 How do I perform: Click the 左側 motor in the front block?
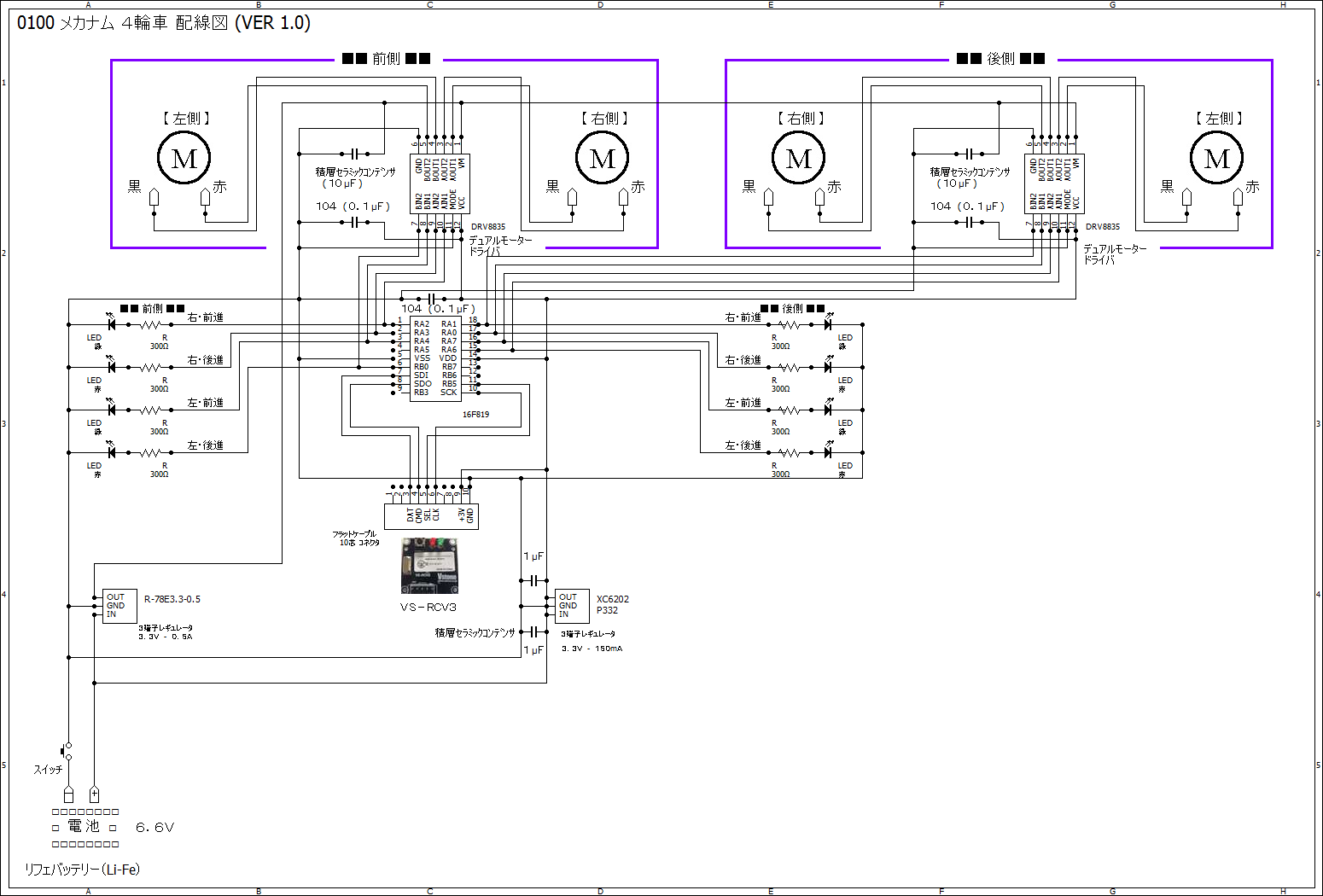click(184, 159)
